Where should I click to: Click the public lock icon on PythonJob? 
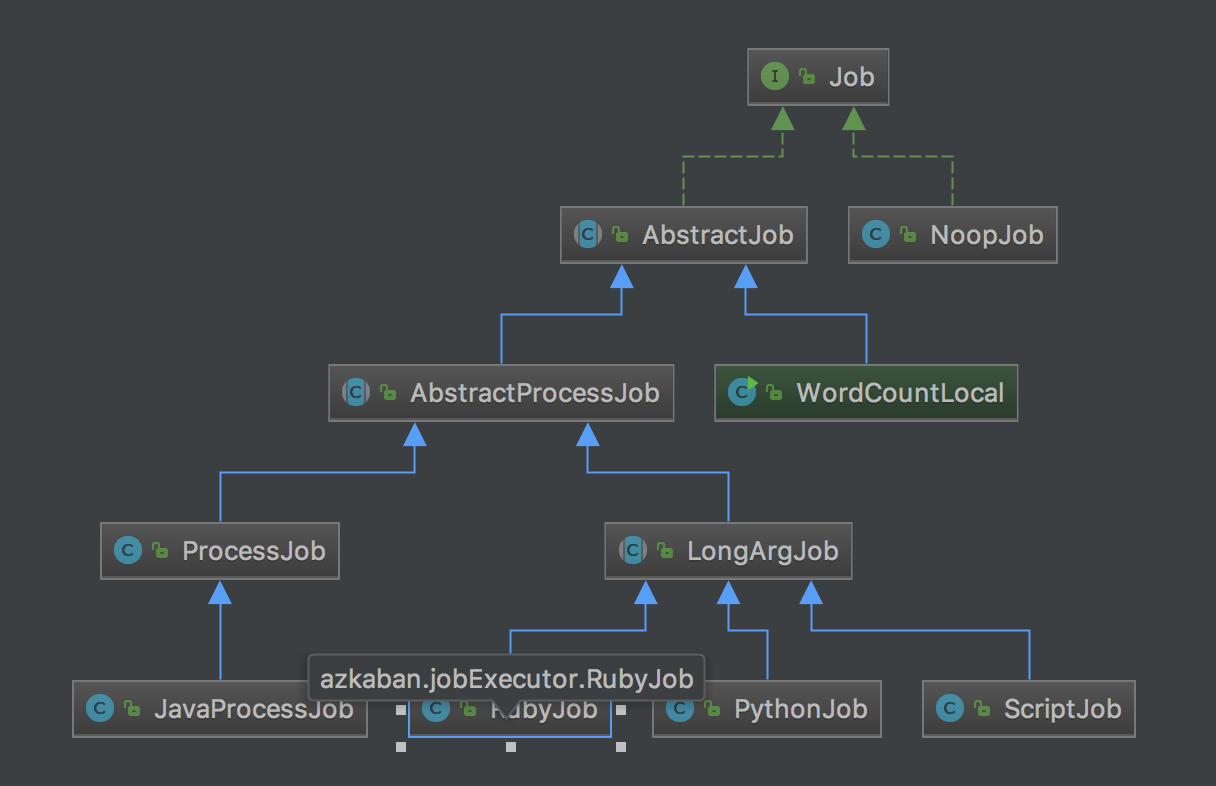point(711,709)
